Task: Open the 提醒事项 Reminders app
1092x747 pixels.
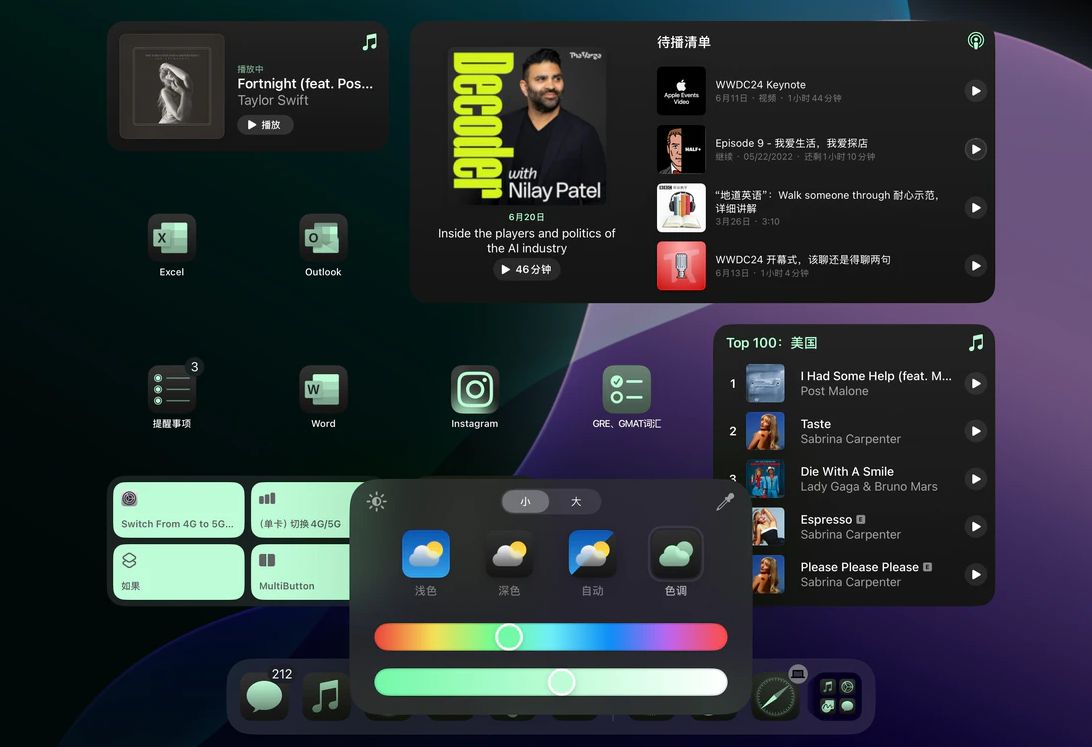Action: 171,390
